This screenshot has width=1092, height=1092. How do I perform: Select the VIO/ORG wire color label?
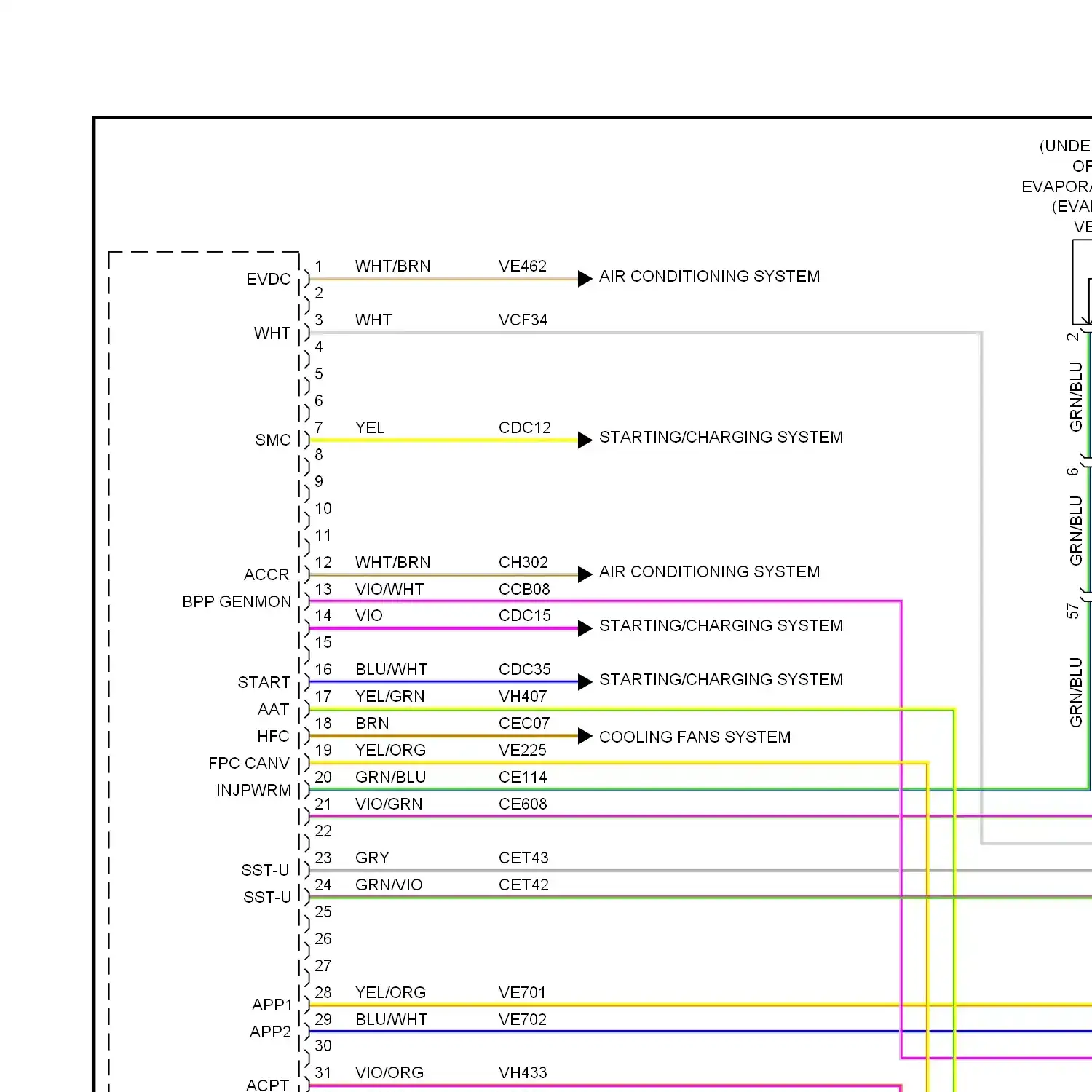tap(389, 1073)
